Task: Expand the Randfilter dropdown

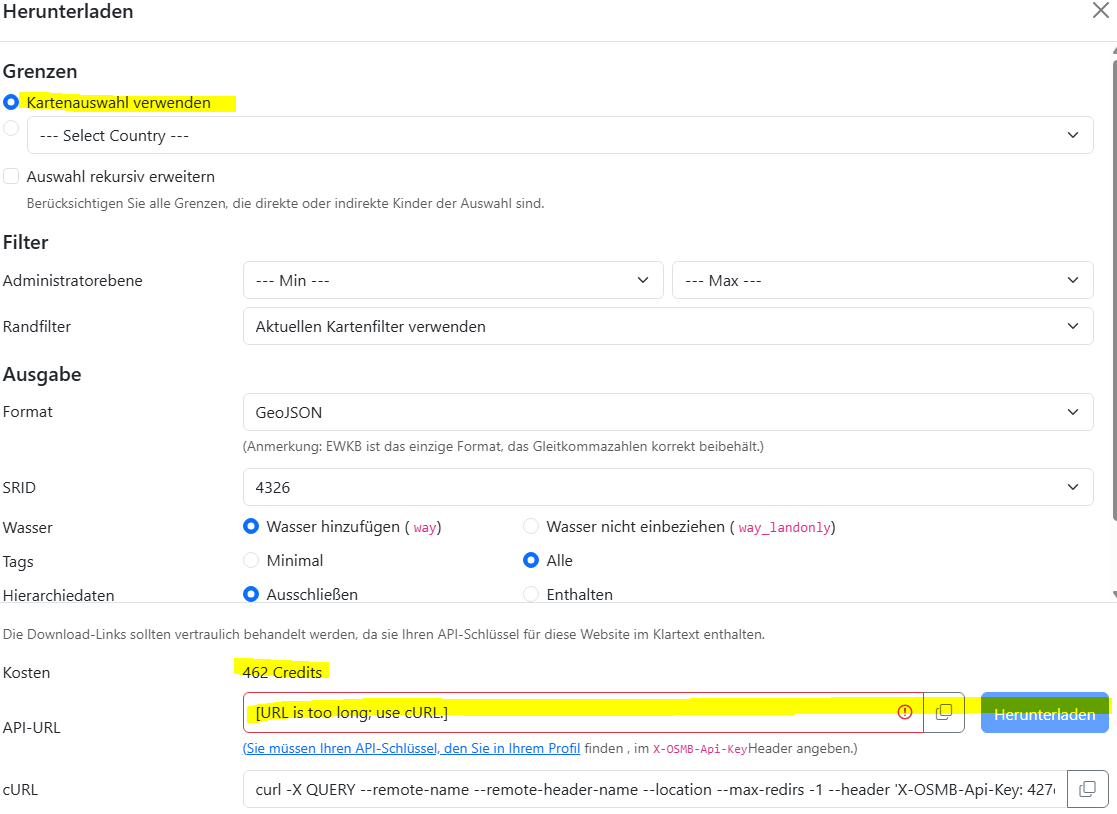Action: 668,326
